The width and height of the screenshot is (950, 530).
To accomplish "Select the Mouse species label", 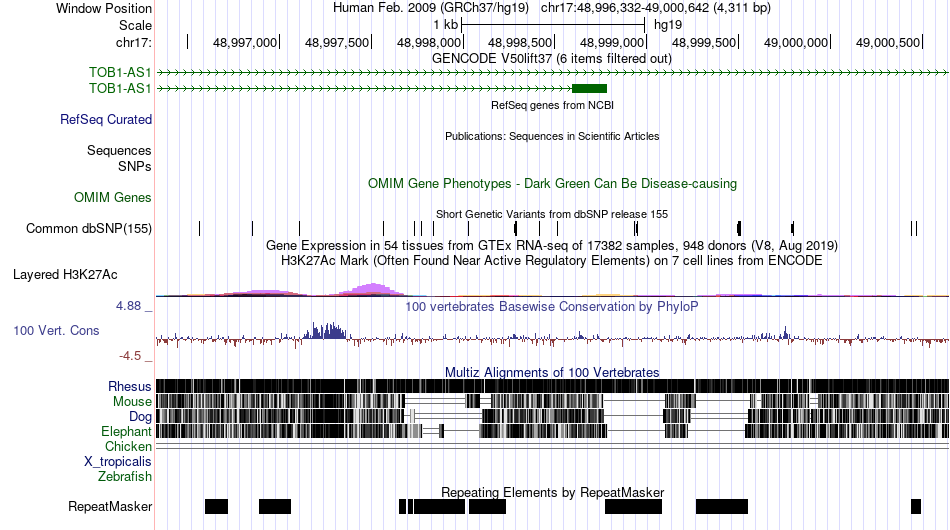I will [132, 402].
